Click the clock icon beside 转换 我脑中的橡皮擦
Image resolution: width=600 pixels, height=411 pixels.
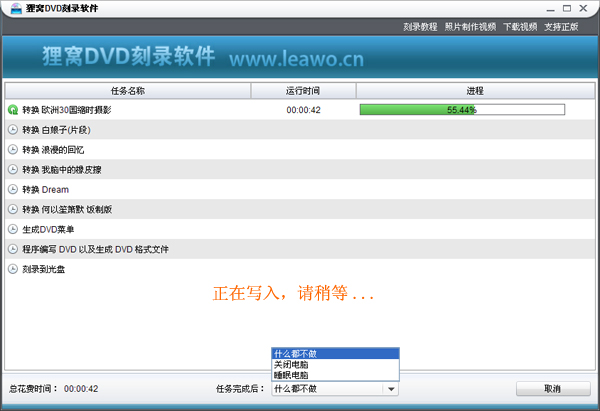(13, 170)
